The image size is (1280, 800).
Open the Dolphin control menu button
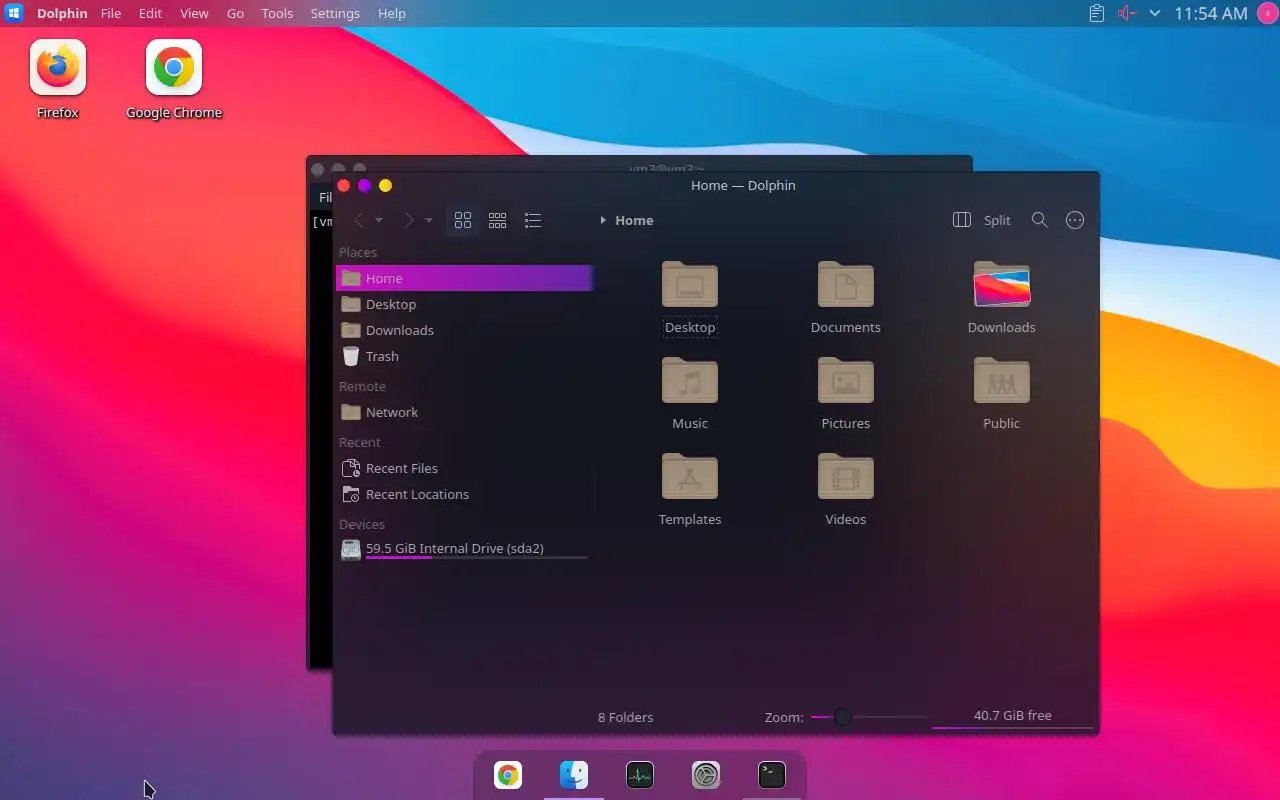1075,220
